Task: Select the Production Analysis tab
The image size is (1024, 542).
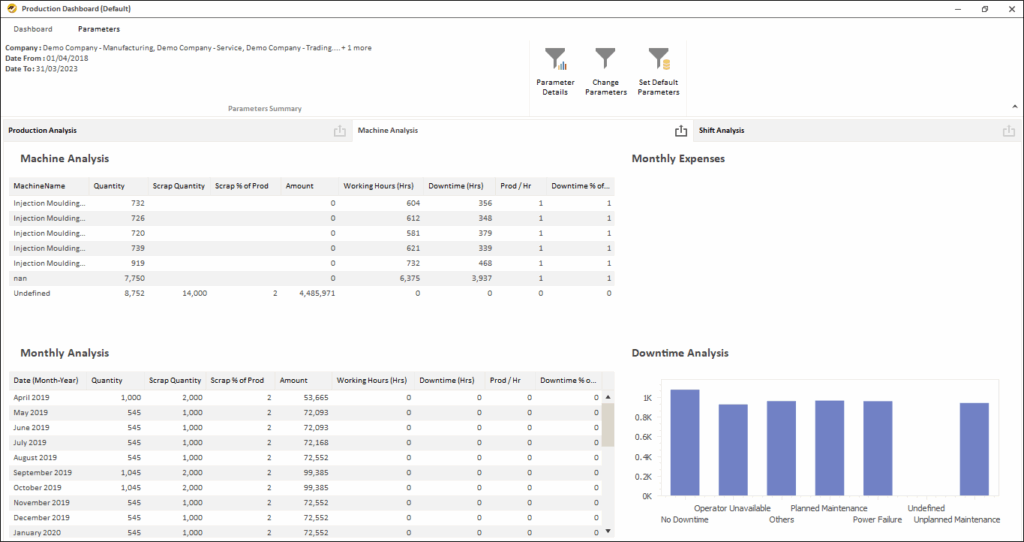Action: pos(43,131)
